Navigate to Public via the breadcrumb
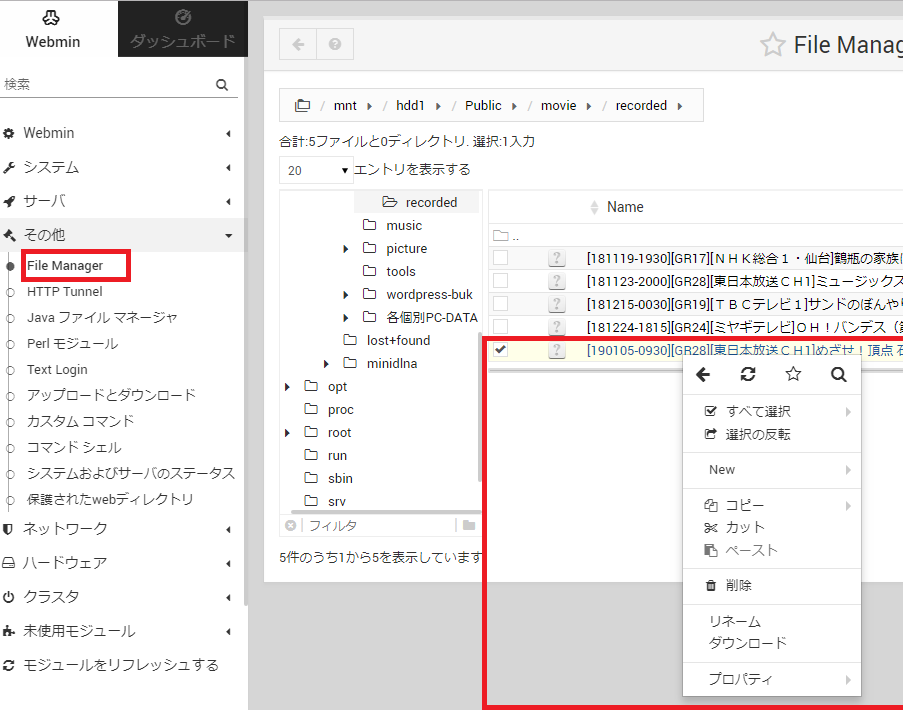The image size is (903, 710). point(485,104)
